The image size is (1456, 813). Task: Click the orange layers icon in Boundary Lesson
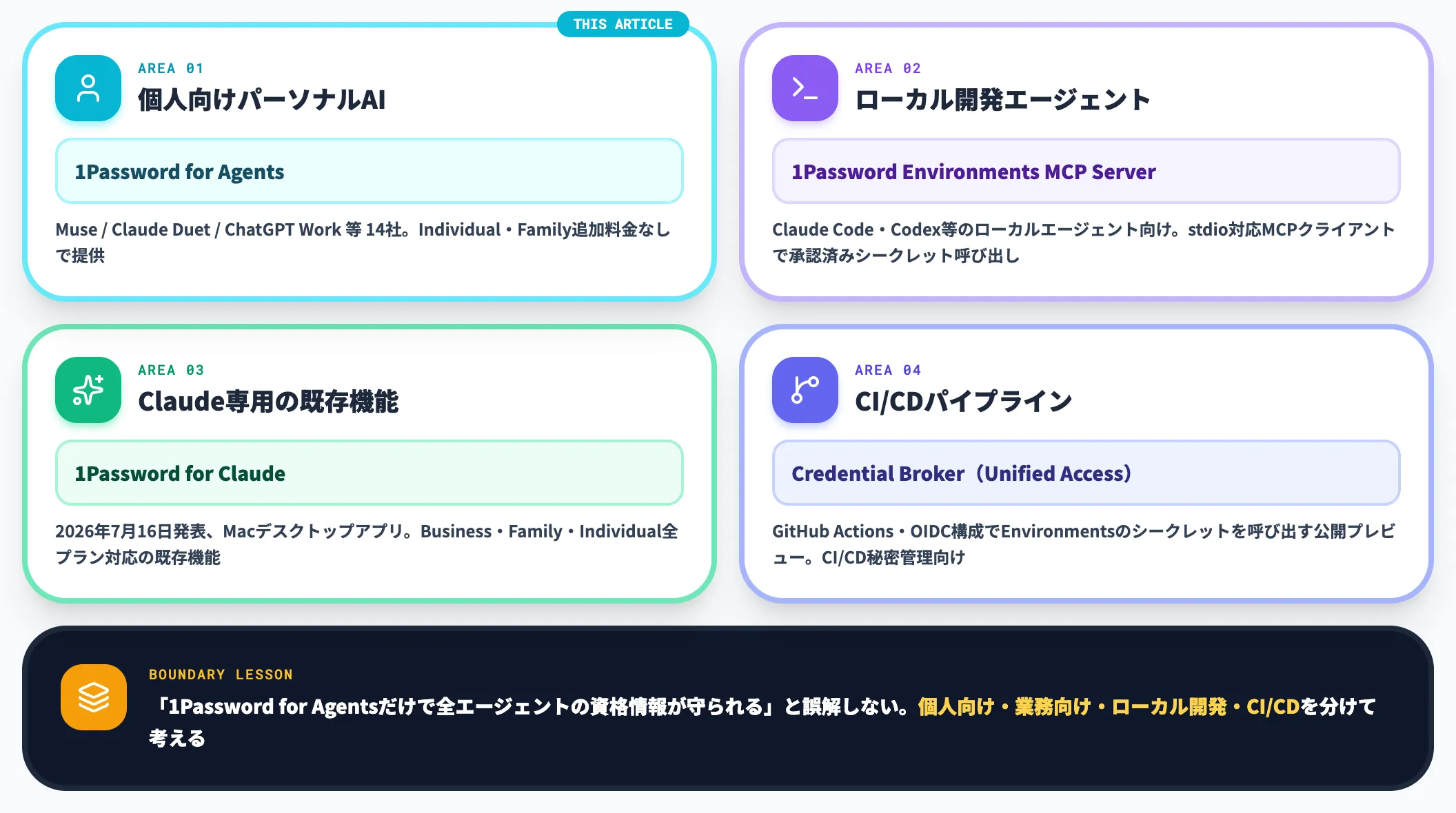point(94,697)
